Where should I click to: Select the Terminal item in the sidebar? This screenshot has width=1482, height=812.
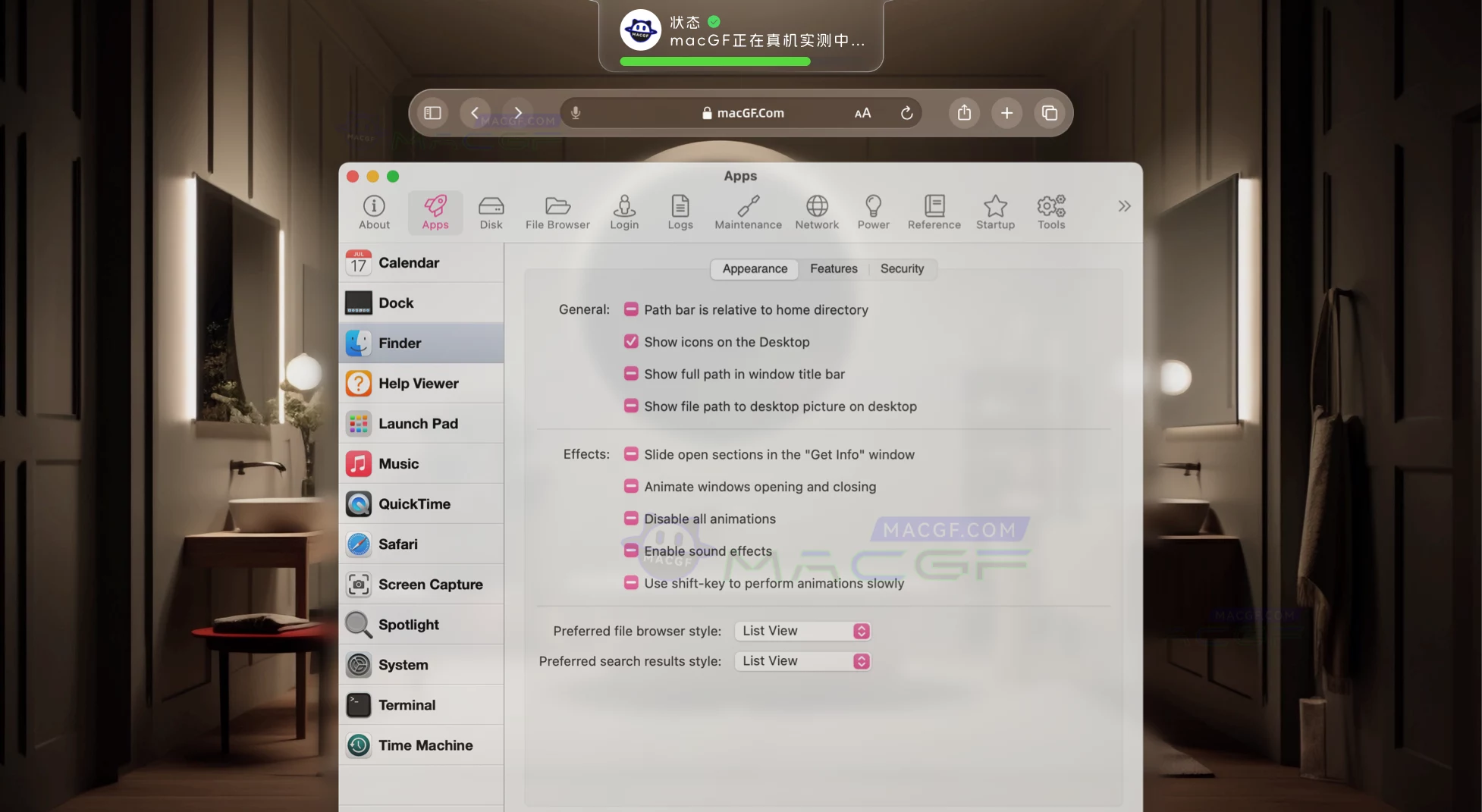click(407, 704)
